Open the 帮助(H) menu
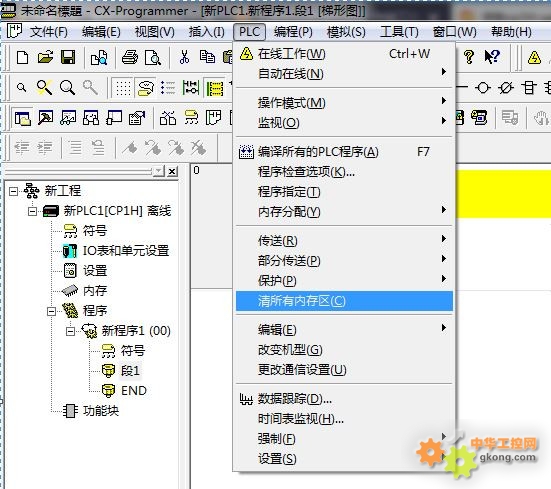 [x=511, y=32]
